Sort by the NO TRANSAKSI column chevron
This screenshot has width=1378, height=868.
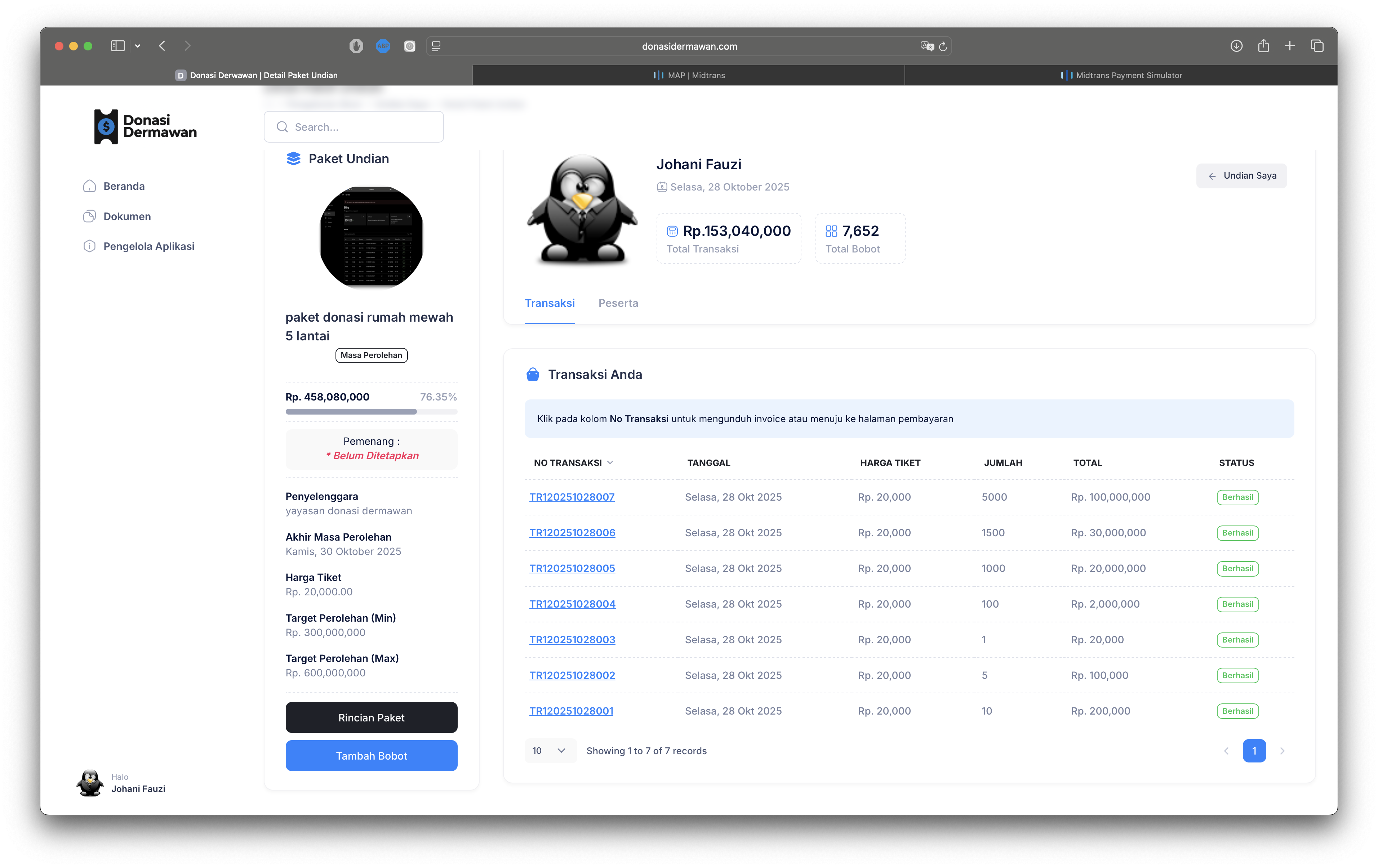click(610, 462)
